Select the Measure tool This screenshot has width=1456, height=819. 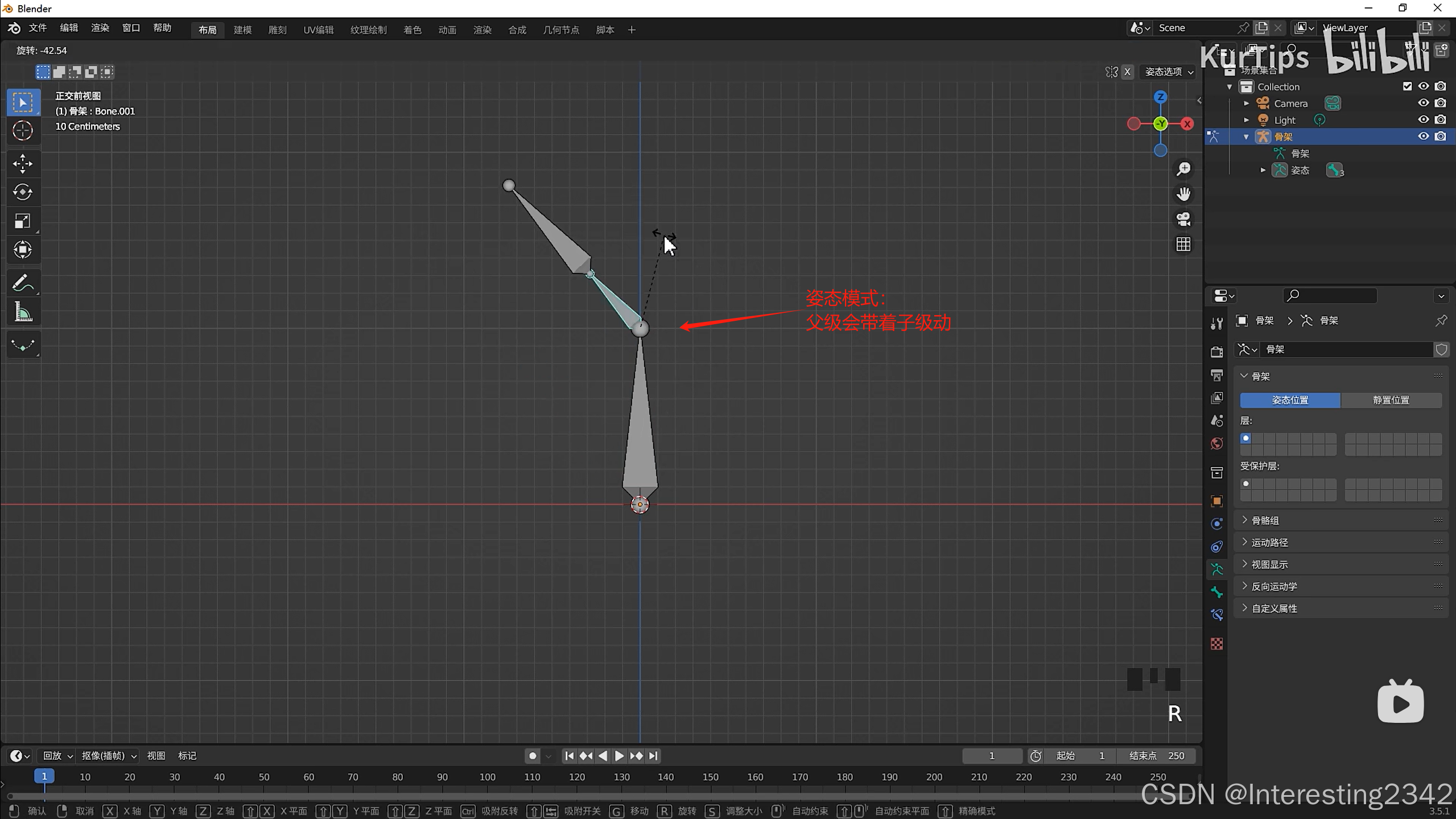point(23,312)
